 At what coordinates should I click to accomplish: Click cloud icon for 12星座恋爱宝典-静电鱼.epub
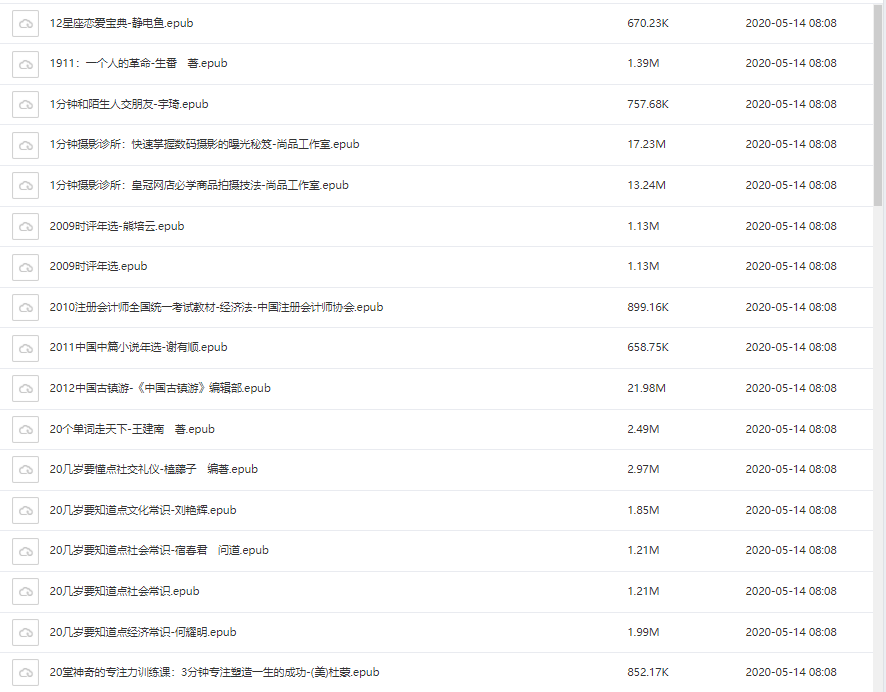(x=25, y=24)
